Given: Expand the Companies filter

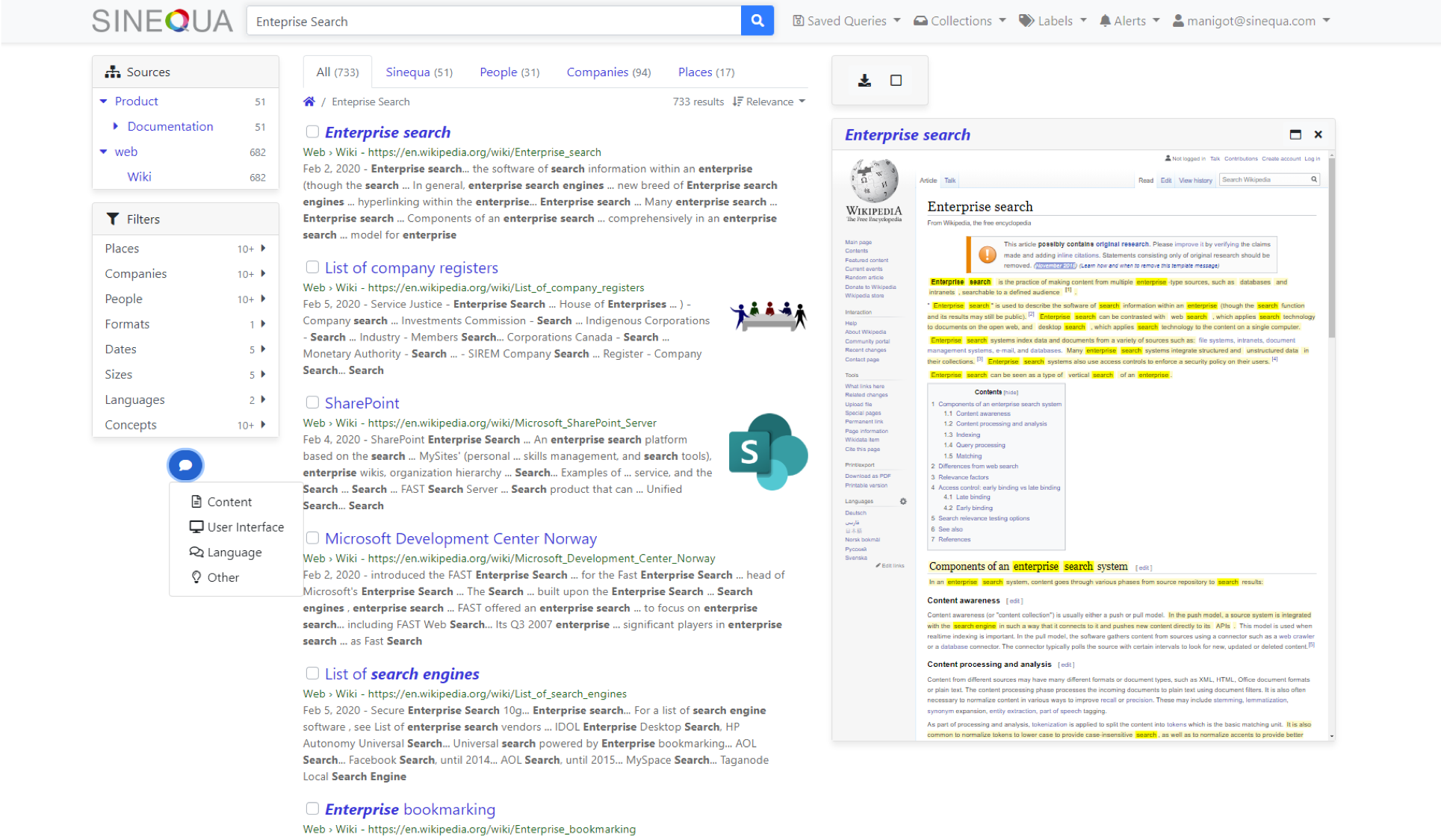Looking at the screenshot, I should click(263, 273).
